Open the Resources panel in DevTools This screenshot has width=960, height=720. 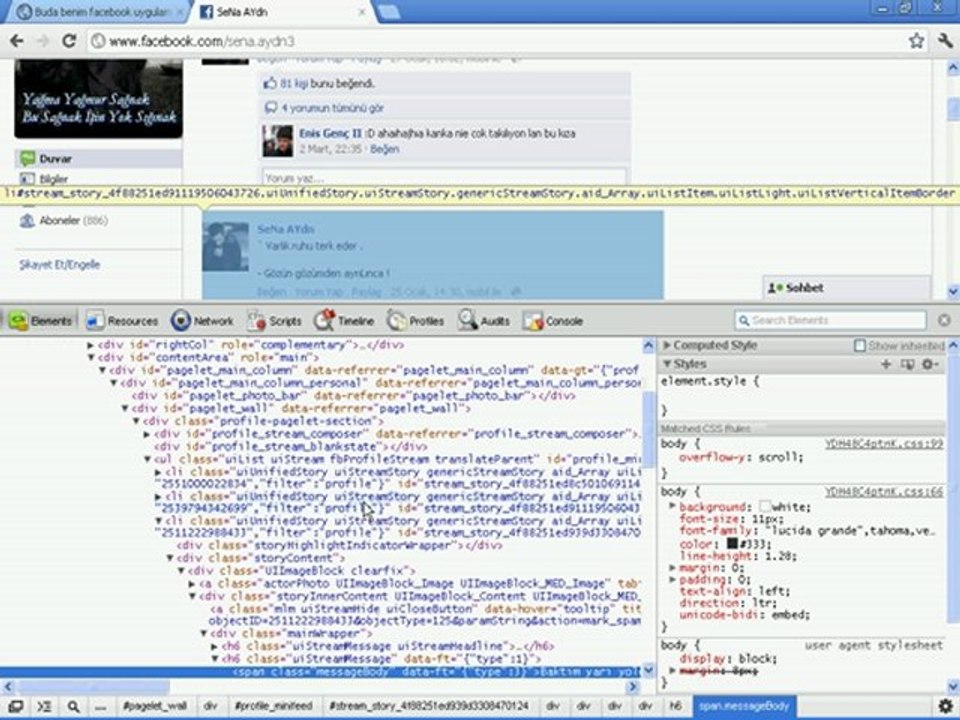122,321
